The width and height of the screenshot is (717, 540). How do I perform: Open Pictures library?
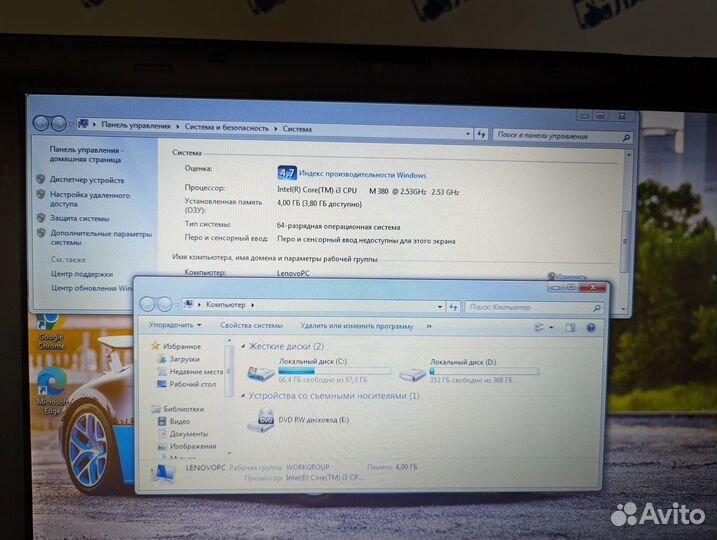point(193,446)
